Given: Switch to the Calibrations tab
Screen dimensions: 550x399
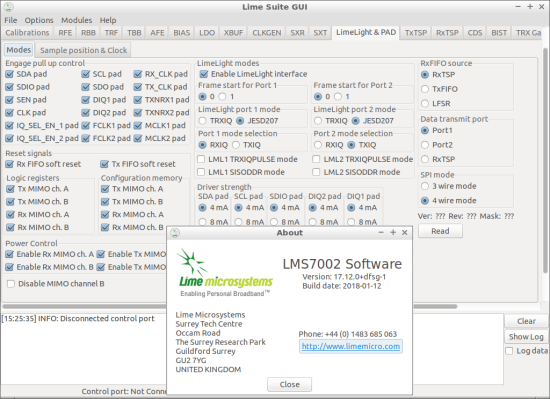Looking at the screenshot, I should pos(27,33).
